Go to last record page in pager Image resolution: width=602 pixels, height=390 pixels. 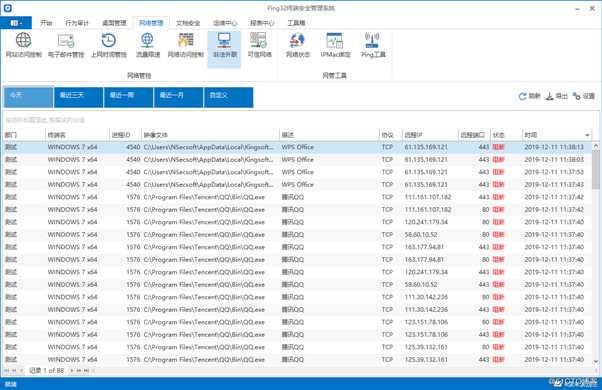(x=86, y=370)
